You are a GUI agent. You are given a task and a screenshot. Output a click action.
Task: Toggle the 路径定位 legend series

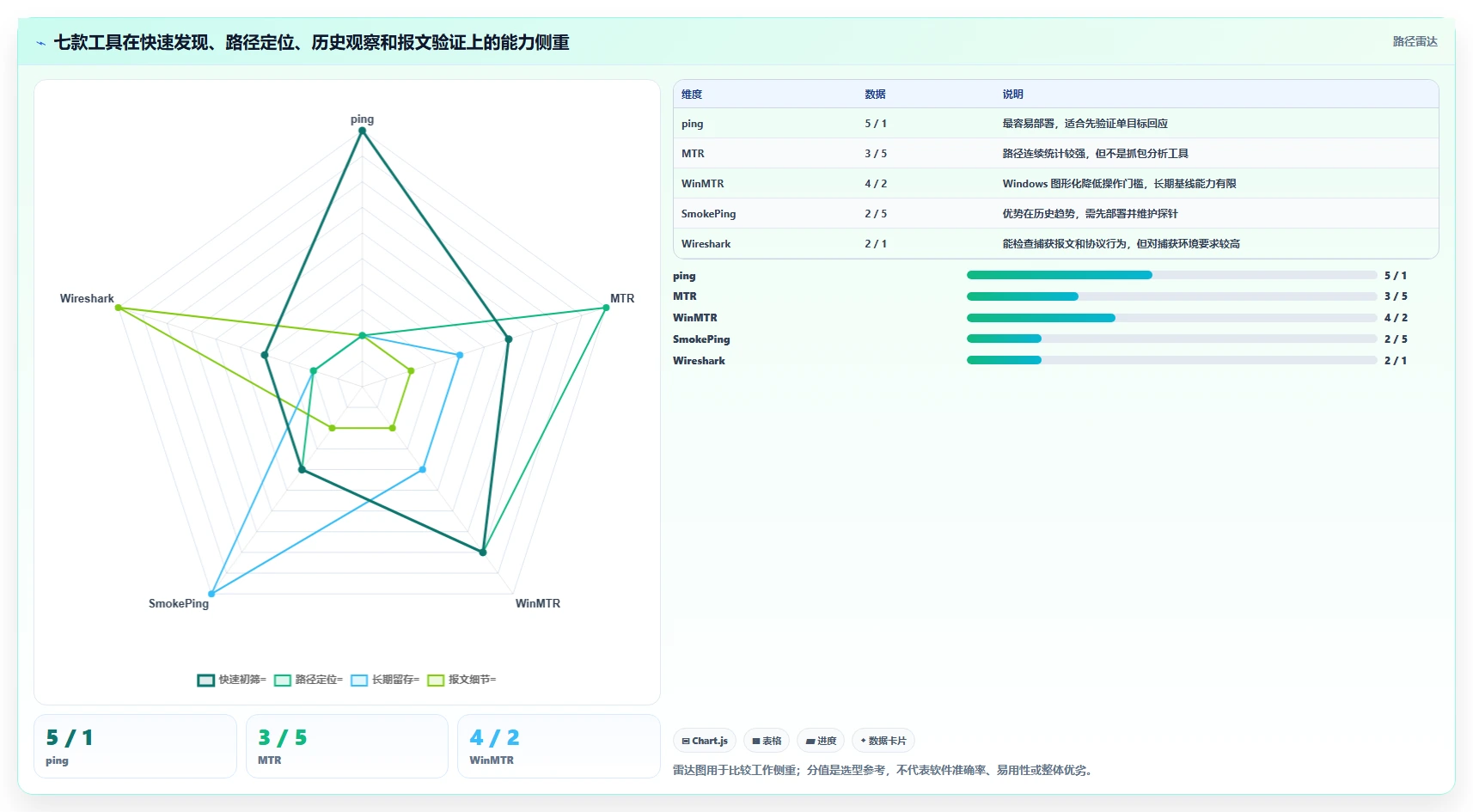click(308, 680)
